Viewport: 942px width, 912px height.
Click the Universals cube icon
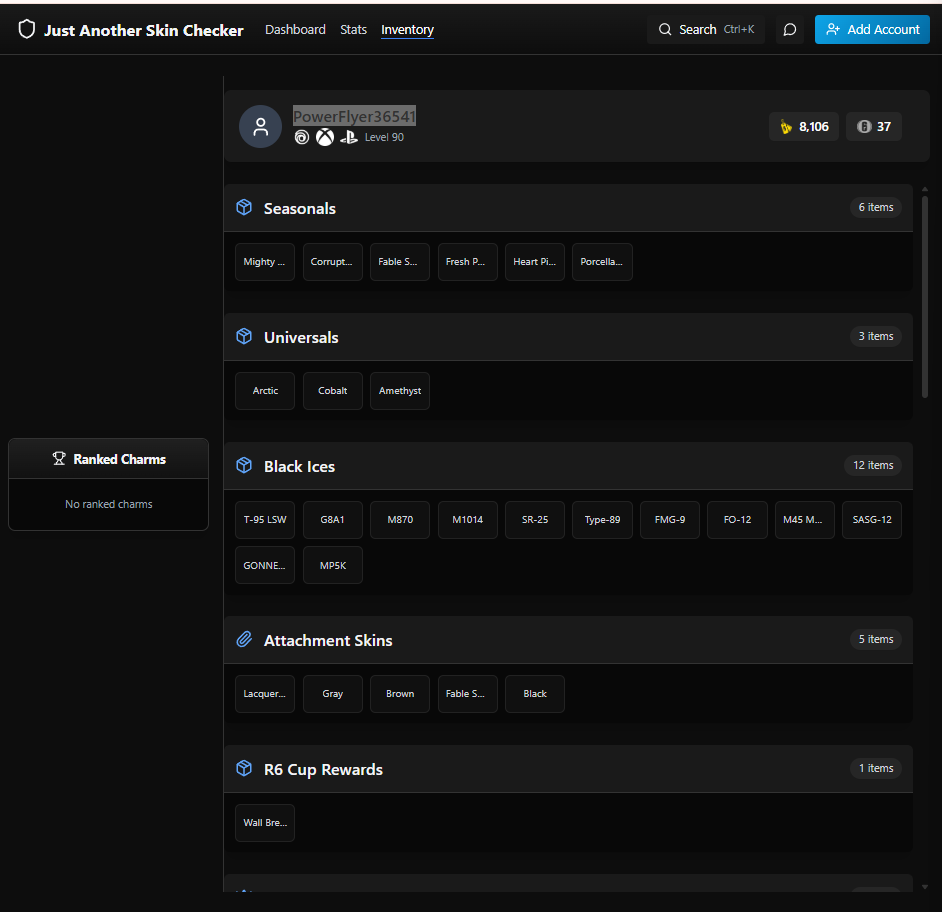(x=244, y=336)
